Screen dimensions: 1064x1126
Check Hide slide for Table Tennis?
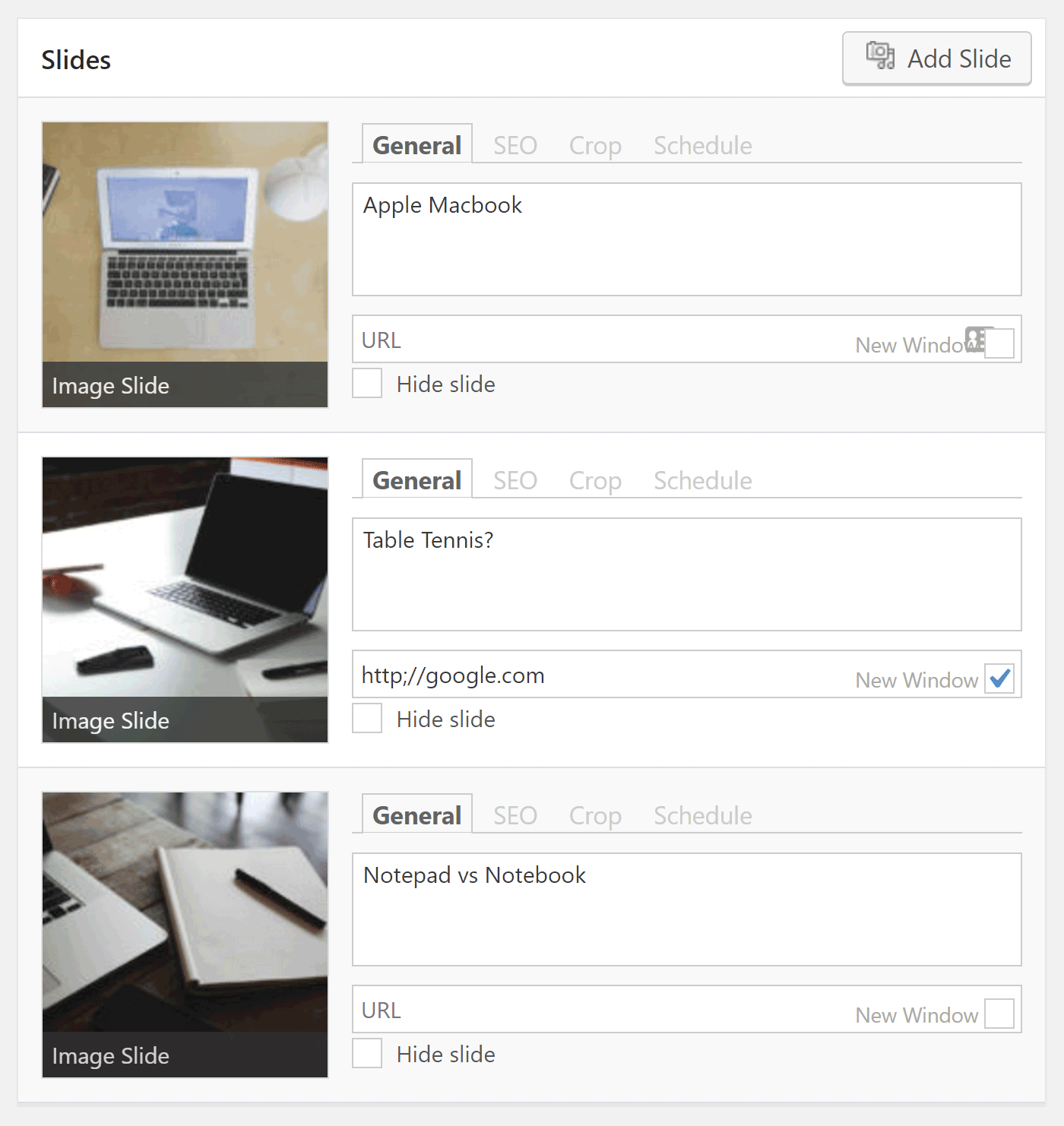tap(367, 719)
